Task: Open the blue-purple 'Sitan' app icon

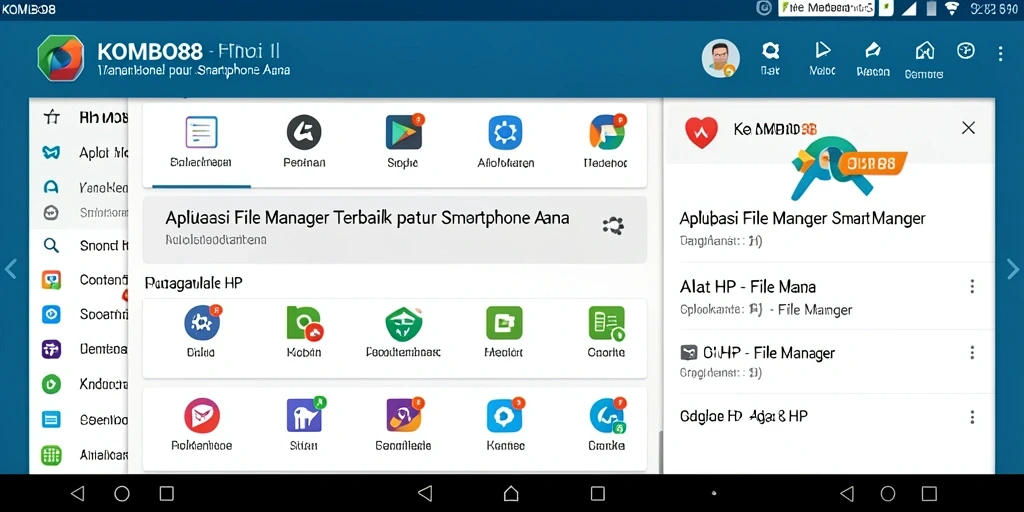Action: 304,415
